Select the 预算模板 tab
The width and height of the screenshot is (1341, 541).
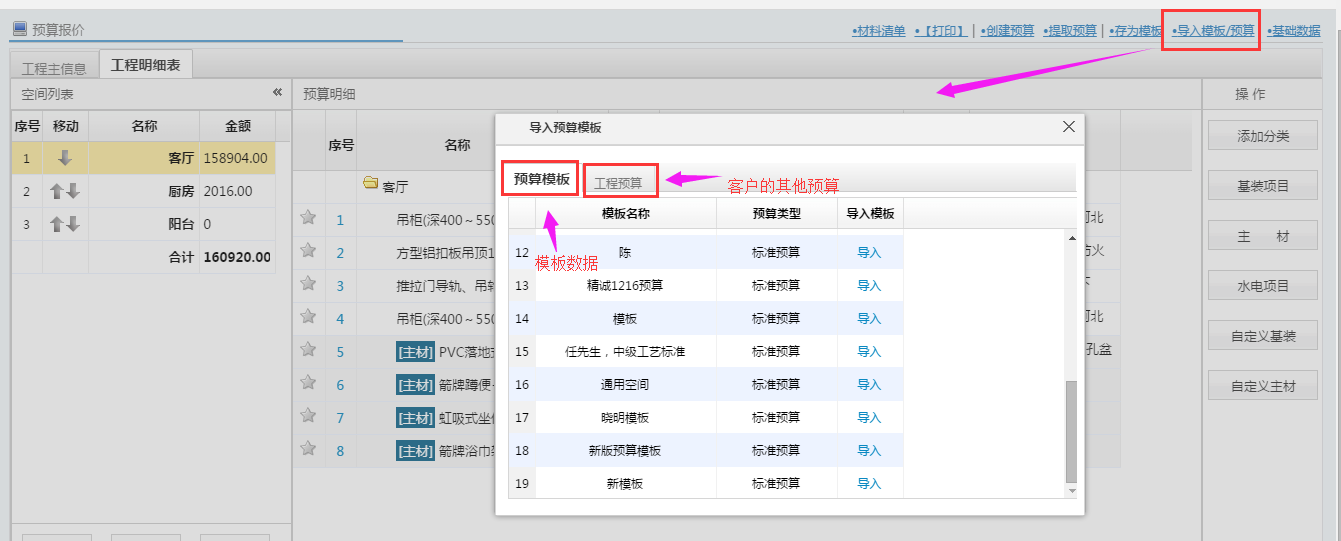(x=541, y=180)
